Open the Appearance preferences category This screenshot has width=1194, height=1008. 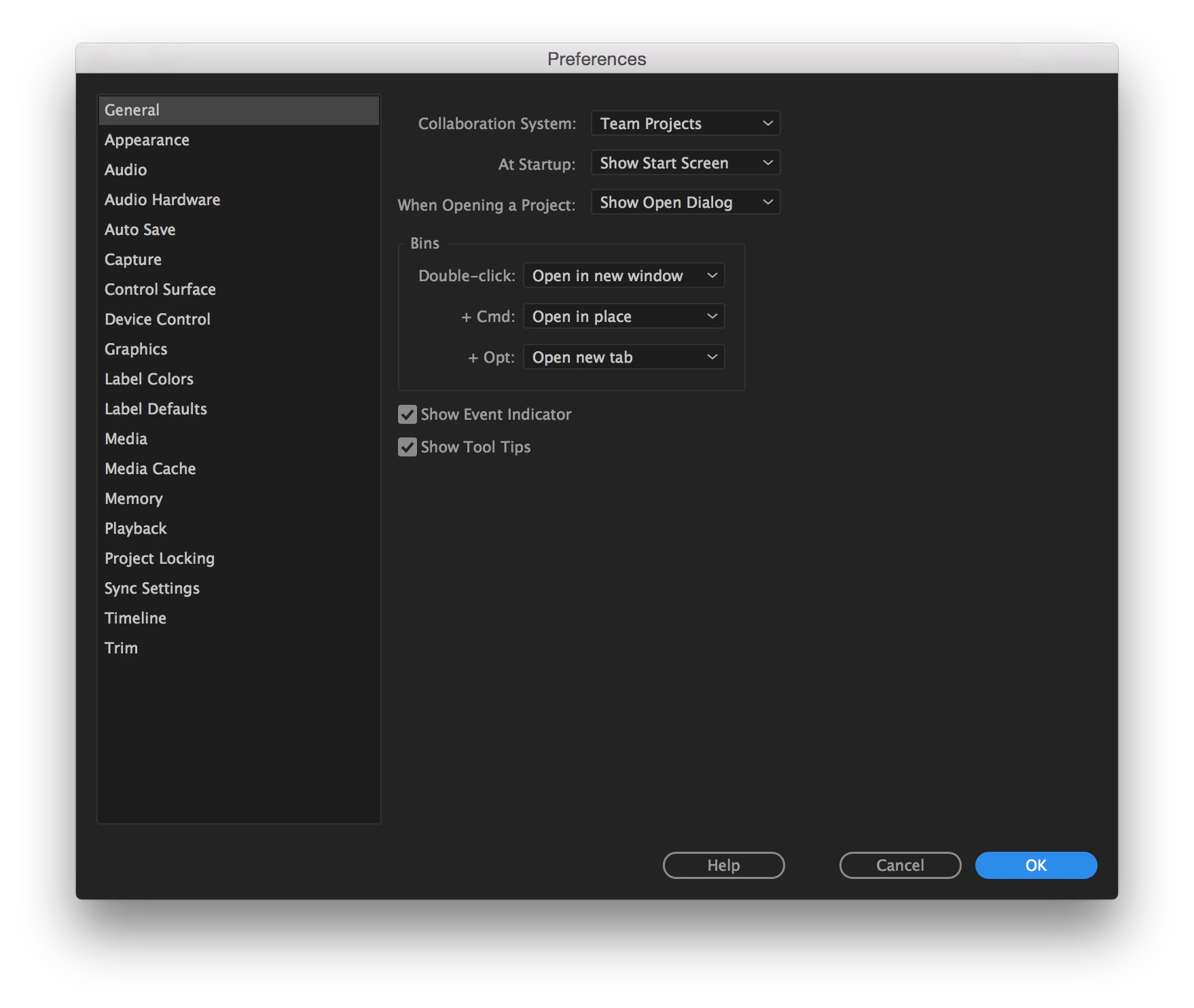click(238, 140)
